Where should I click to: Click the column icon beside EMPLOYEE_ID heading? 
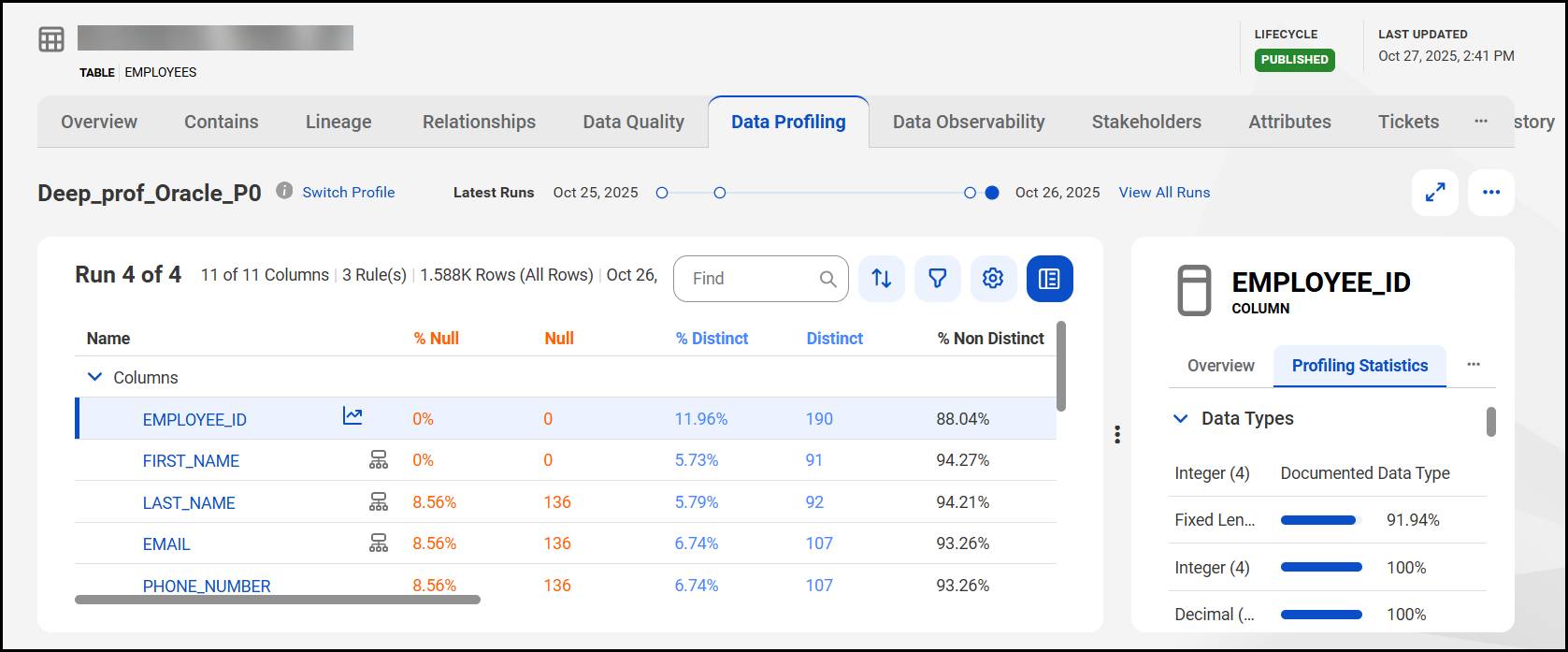pyautogui.click(x=1194, y=290)
